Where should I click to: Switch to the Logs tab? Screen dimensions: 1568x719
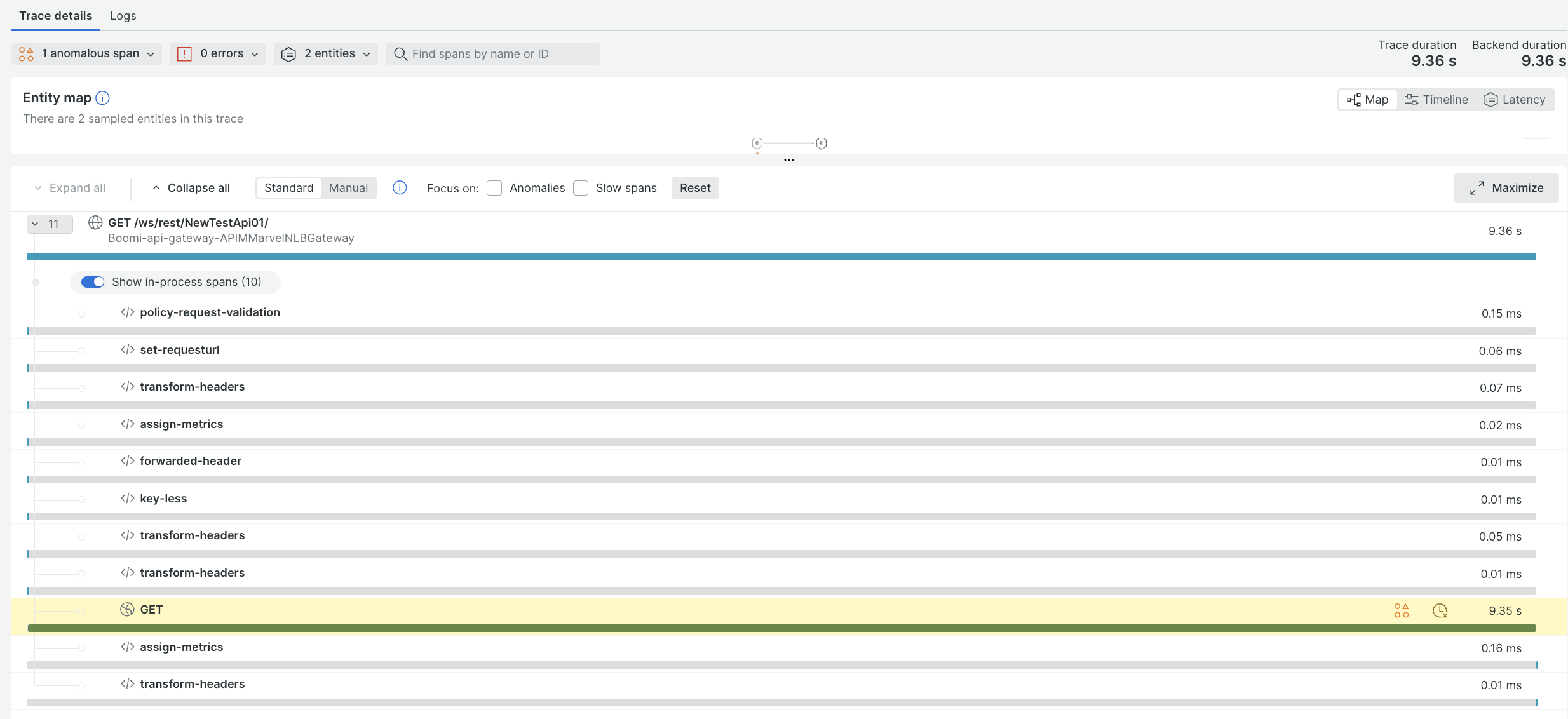pos(123,16)
